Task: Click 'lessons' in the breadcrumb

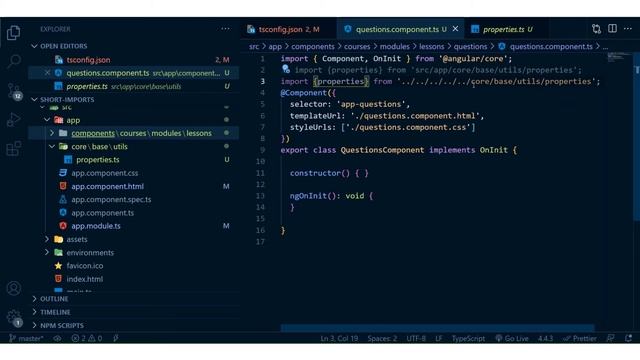Action: click(x=431, y=47)
